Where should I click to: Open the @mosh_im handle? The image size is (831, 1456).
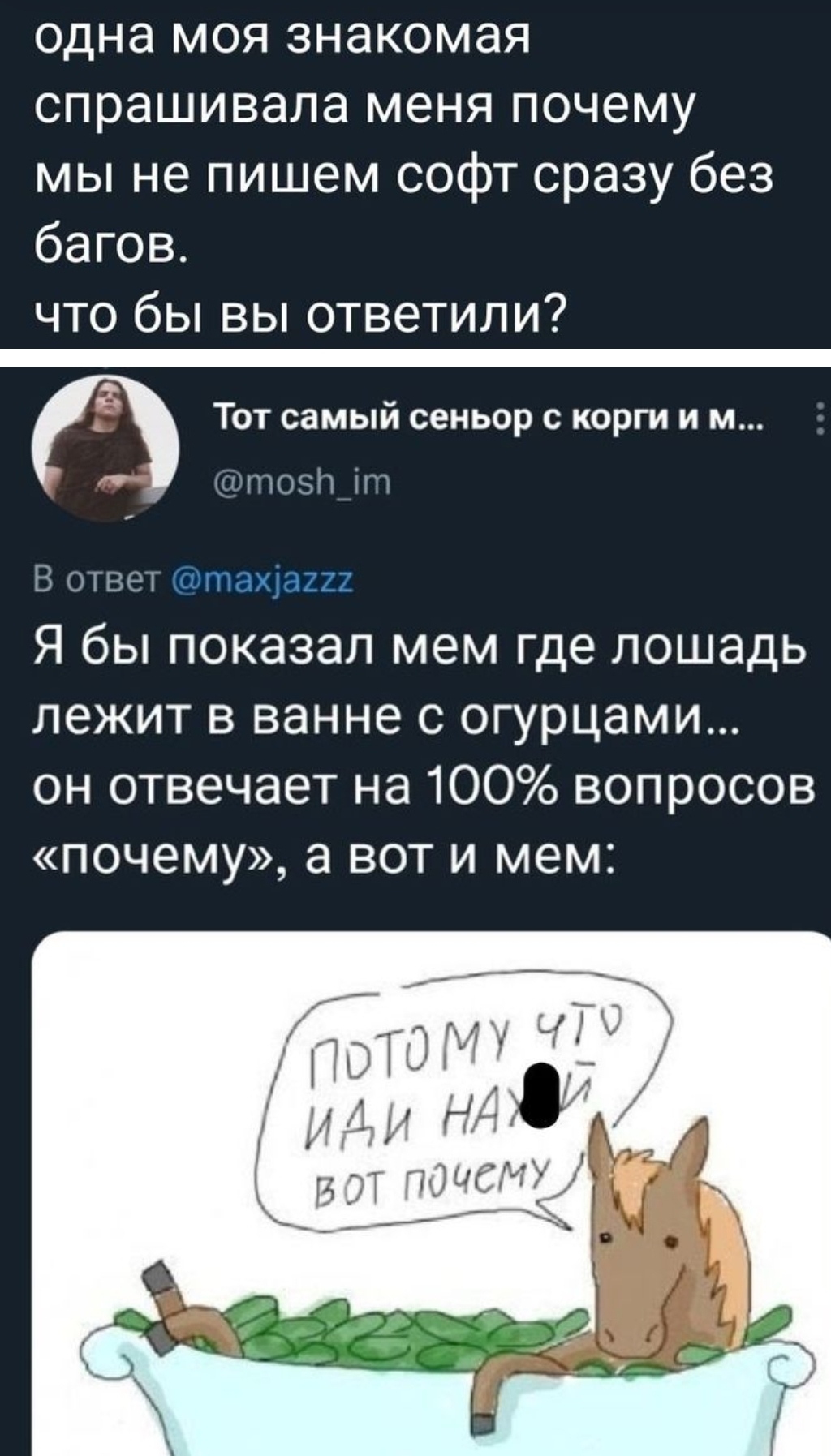click(x=302, y=483)
